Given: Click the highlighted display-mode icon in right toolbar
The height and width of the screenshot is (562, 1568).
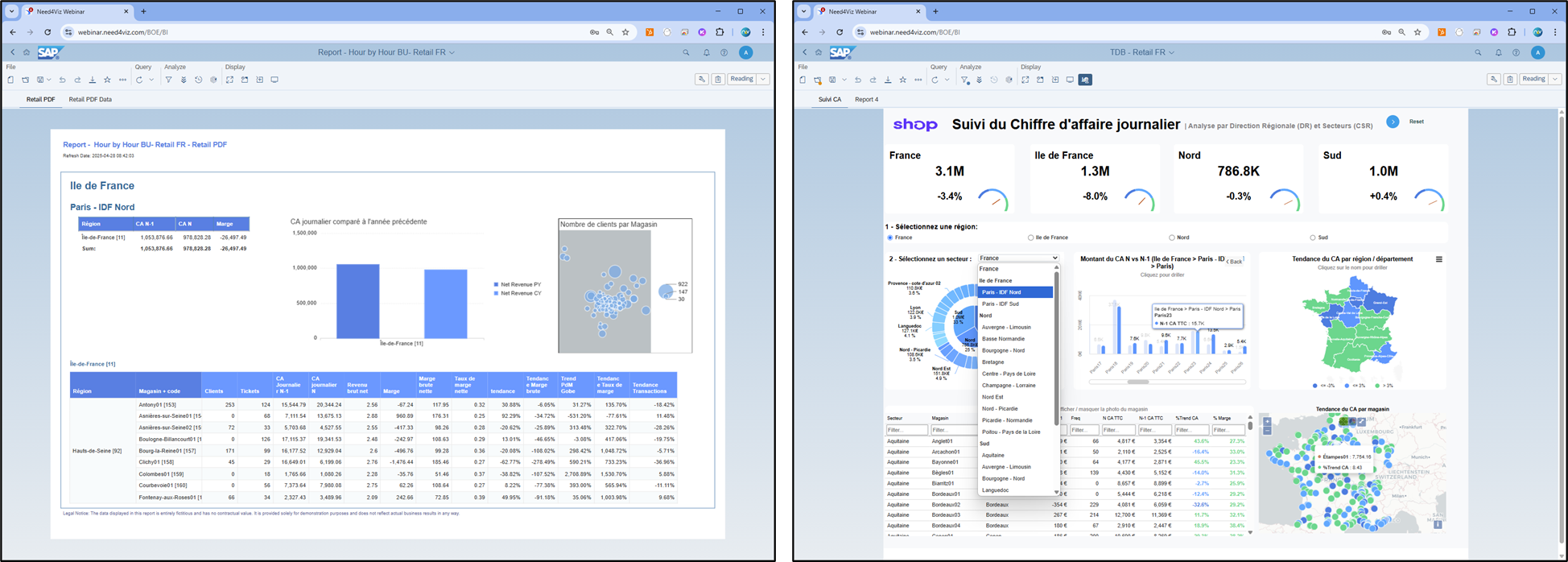Looking at the screenshot, I should tap(1085, 80).
